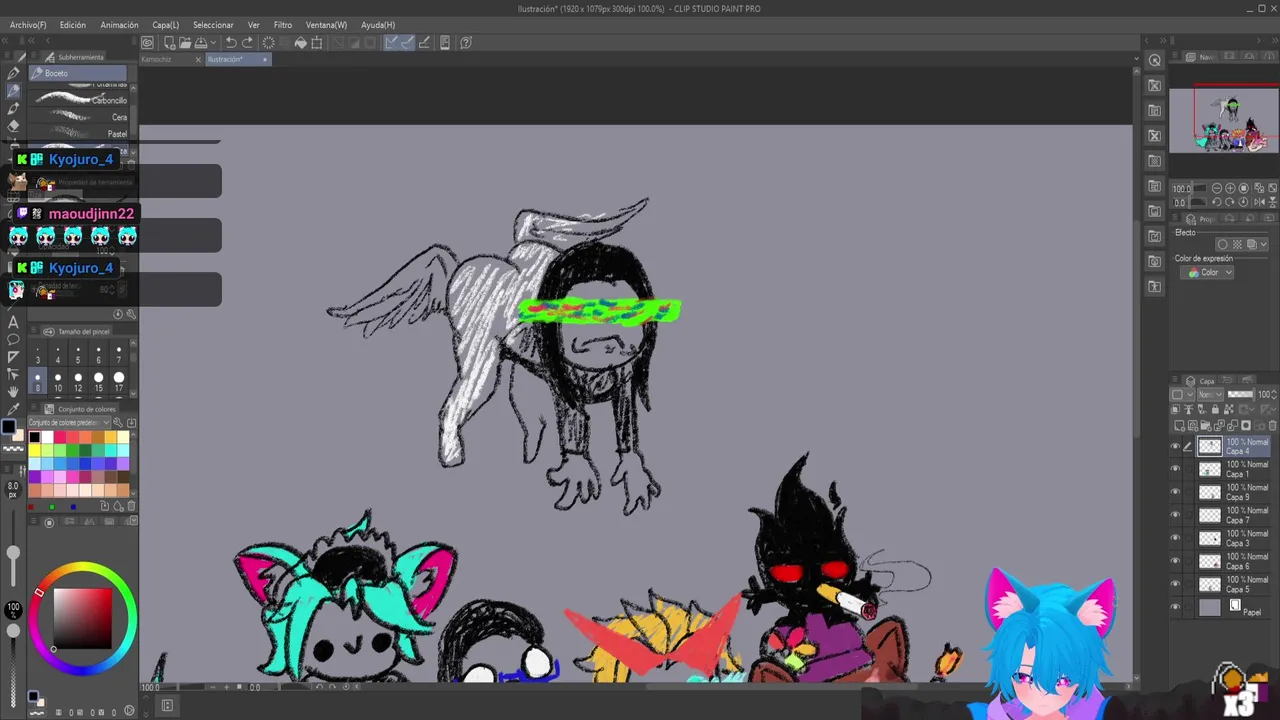This screenshot has width=1280, height=720.
Task: Create a layer mask
Action: point(1246,426)
